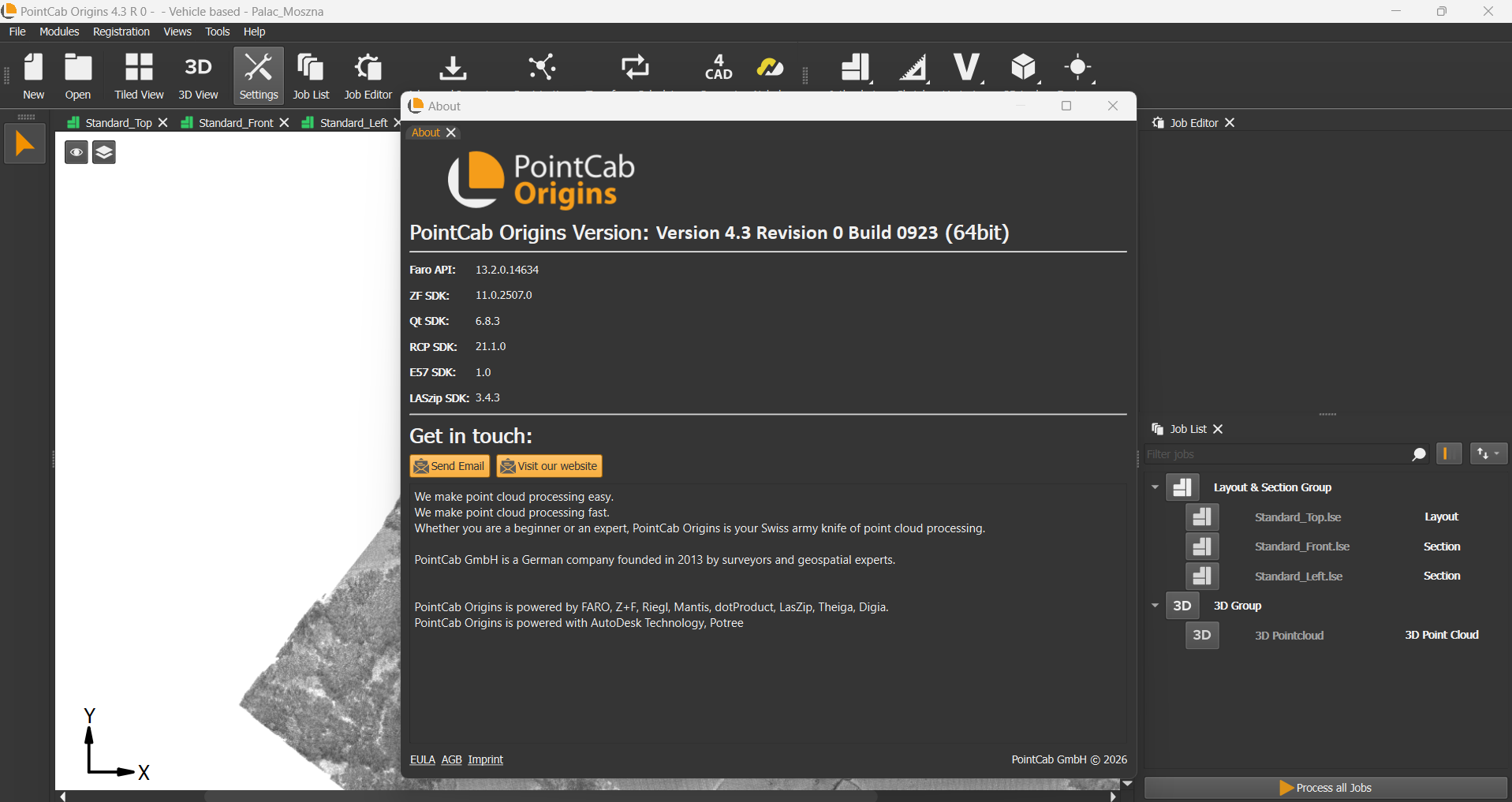Click the magnifier search icon in Job List
Viewport: 1512px width, 802px height.
pos(1419,454)
